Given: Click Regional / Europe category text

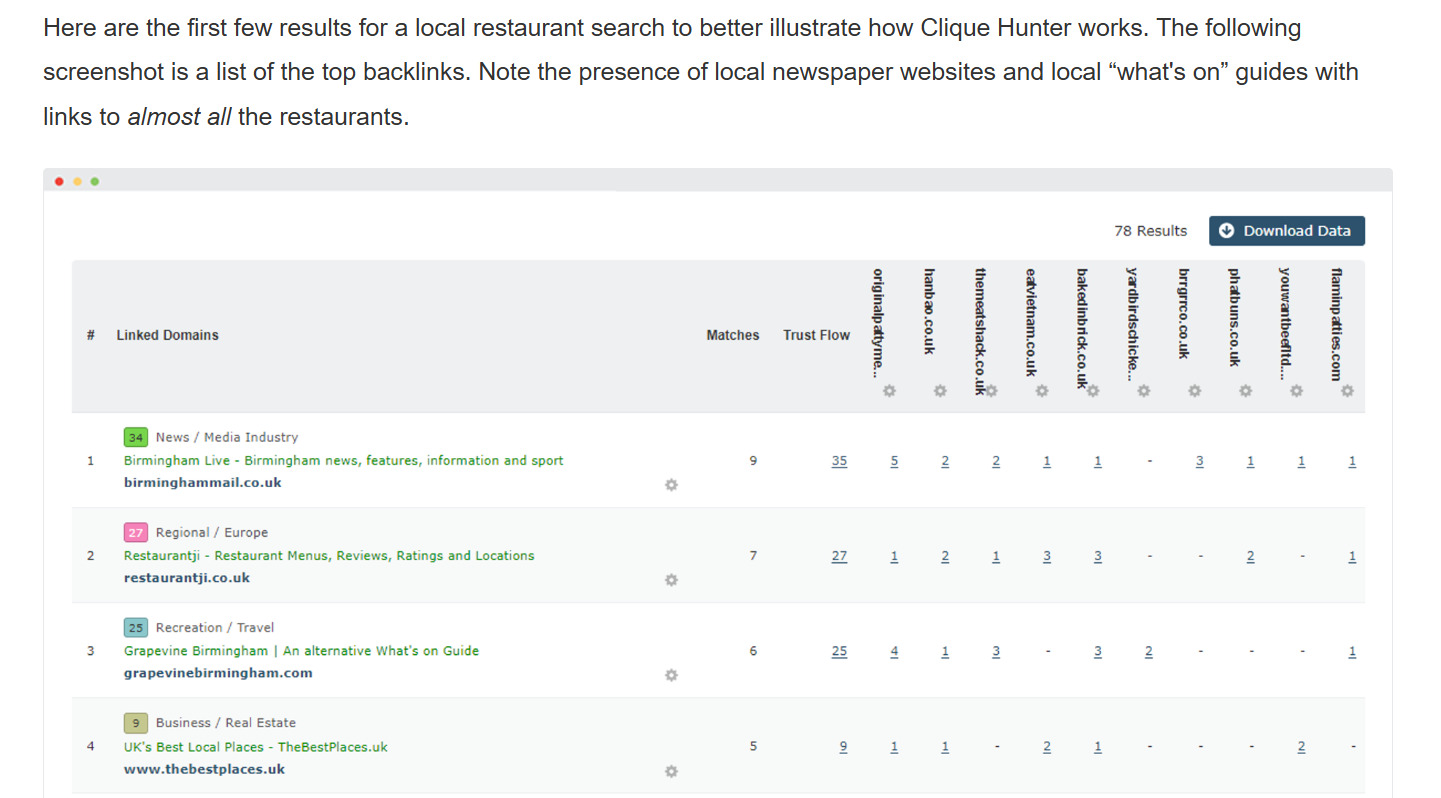Looking at the screenshot, I should pos(212,532).
